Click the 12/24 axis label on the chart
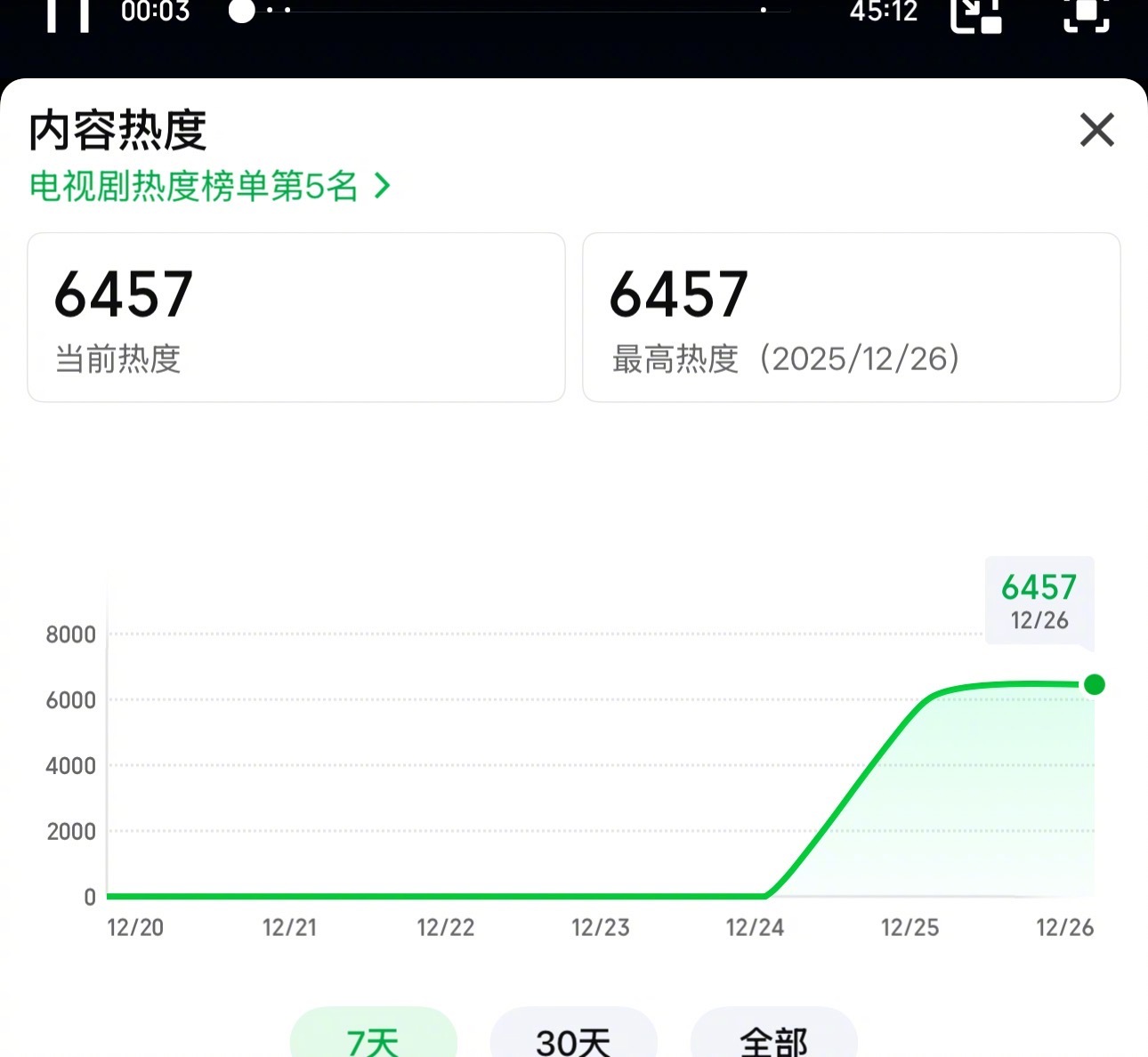This screenshot has height=1057, width=1148. coord(756,927)
